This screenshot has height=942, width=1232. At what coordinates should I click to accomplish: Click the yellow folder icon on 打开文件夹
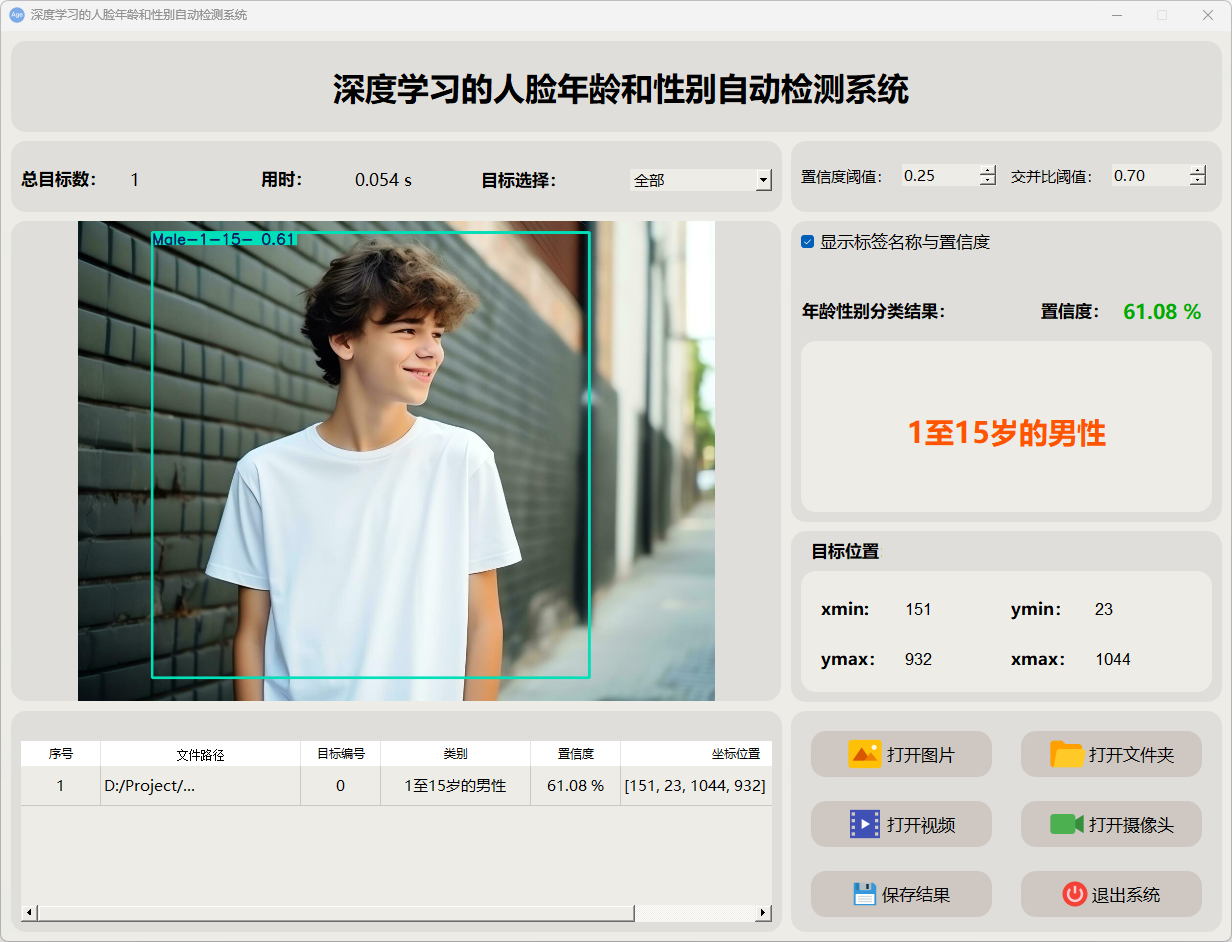click(x=1067, y=754)
